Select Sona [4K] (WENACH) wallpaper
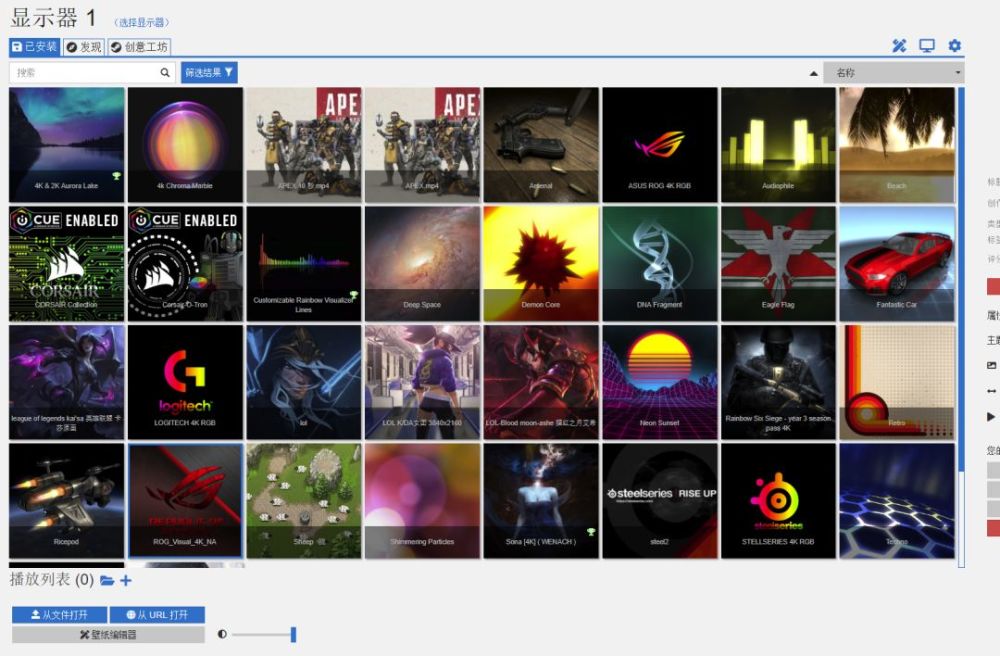 tap(541, 500)
